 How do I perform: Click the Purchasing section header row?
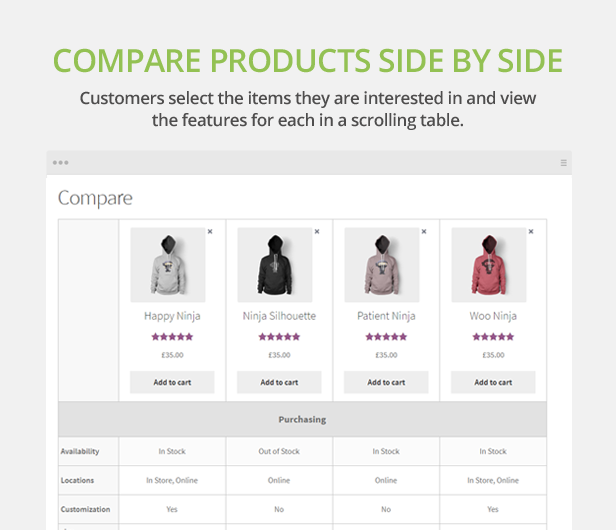pyautogui.click(x=302, y=419)
